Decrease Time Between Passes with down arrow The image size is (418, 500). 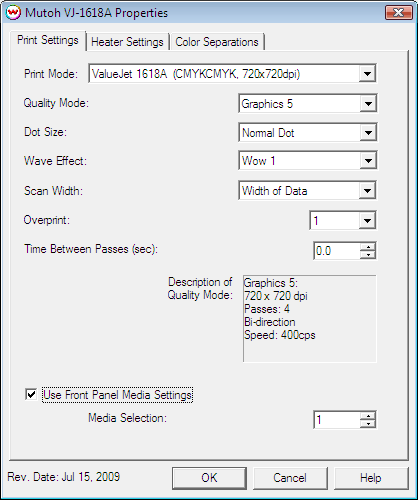click(x=368, y=255)
